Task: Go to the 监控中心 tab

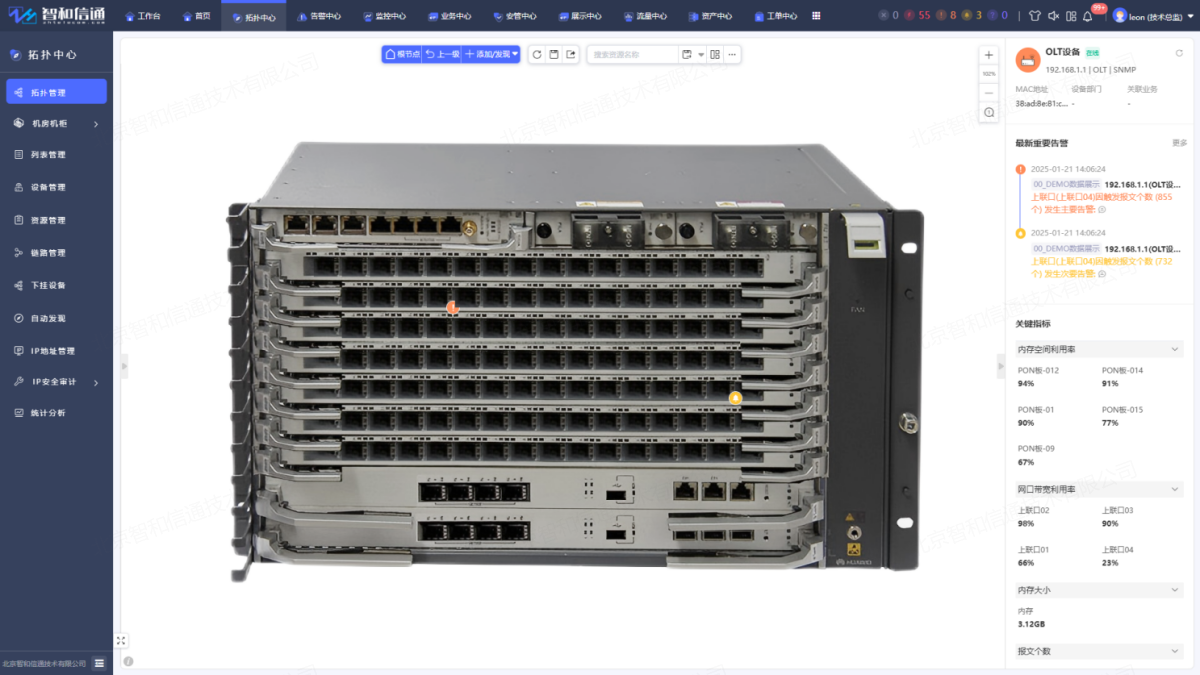Action: [x=384, y=16]
